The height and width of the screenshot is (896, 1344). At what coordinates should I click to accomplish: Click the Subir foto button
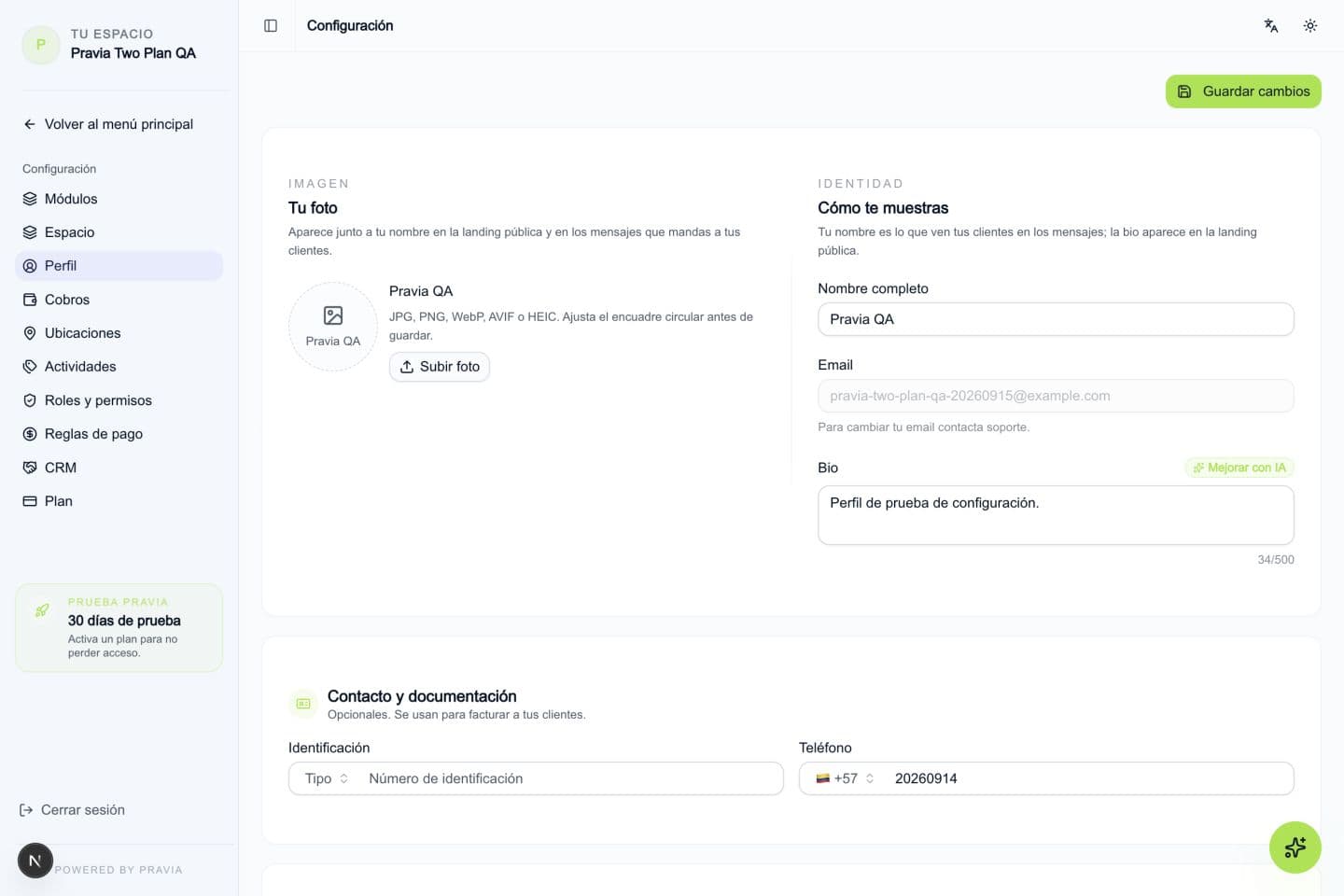coord(440,367)
